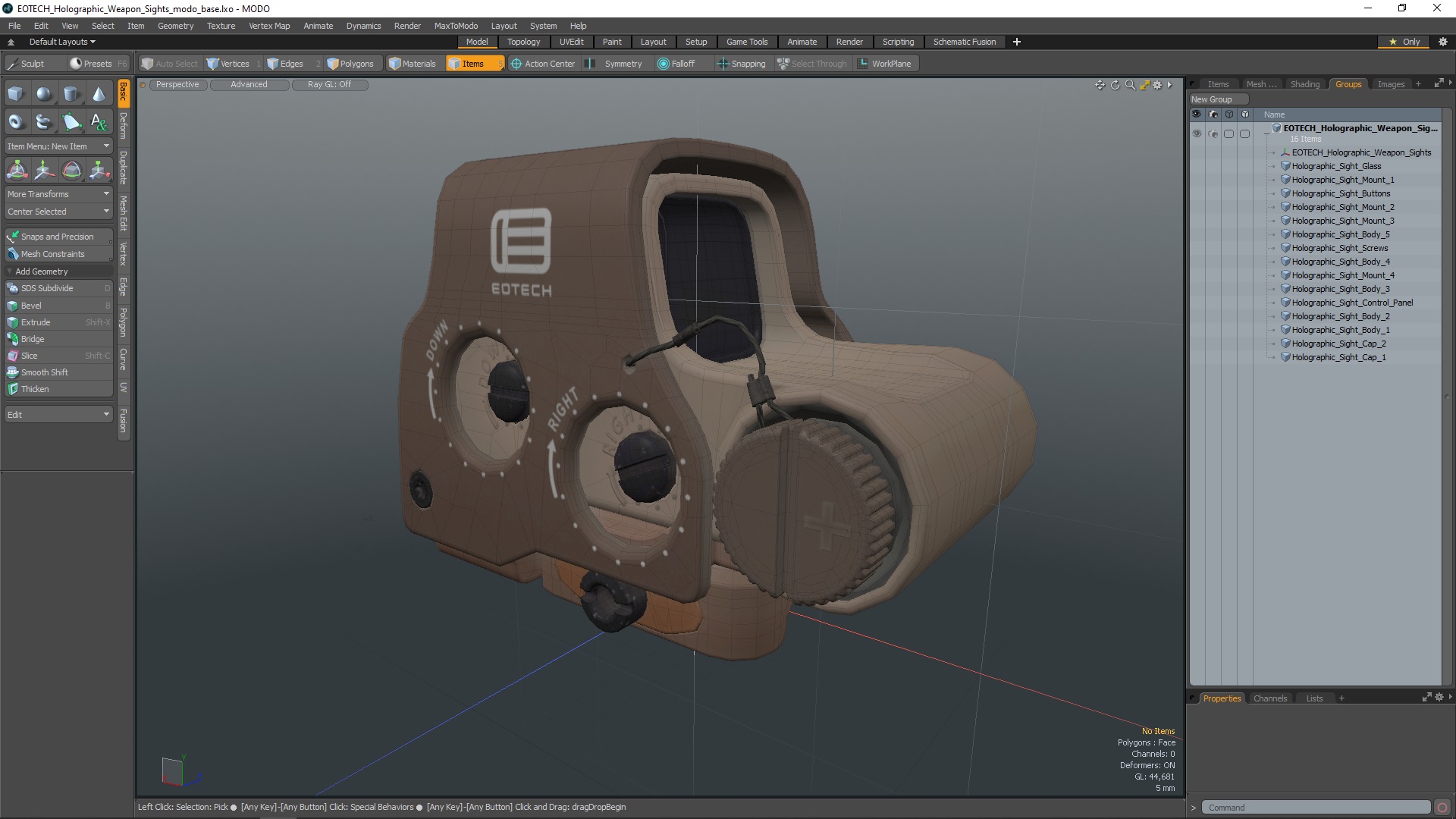Open the Texture menu
This screenshot has height=819, width=1456.
point(221,26)
